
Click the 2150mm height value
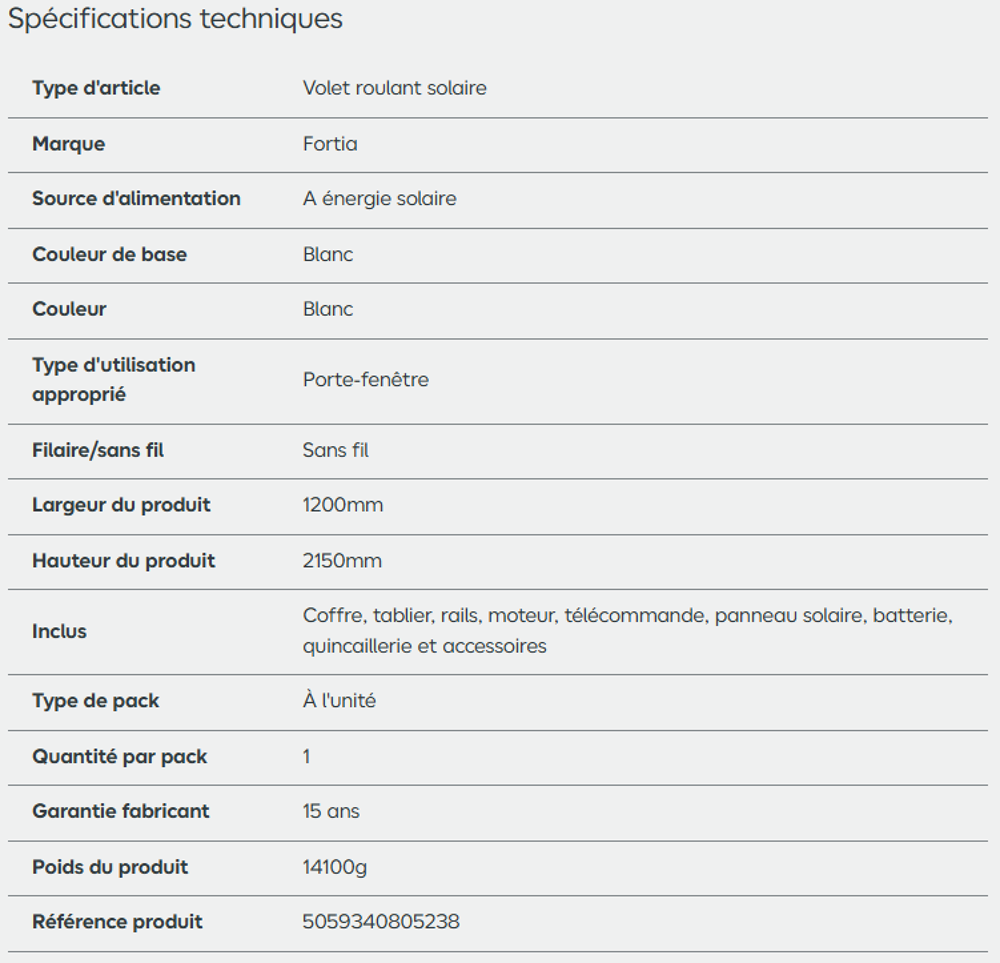pos(342,561)
